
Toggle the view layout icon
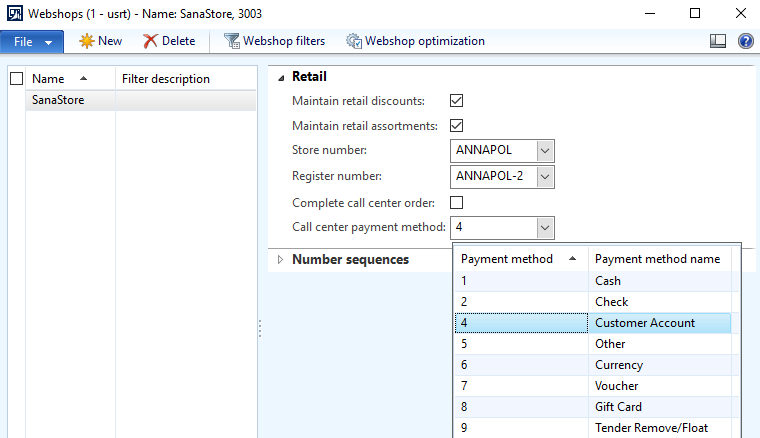click(718, 41)
